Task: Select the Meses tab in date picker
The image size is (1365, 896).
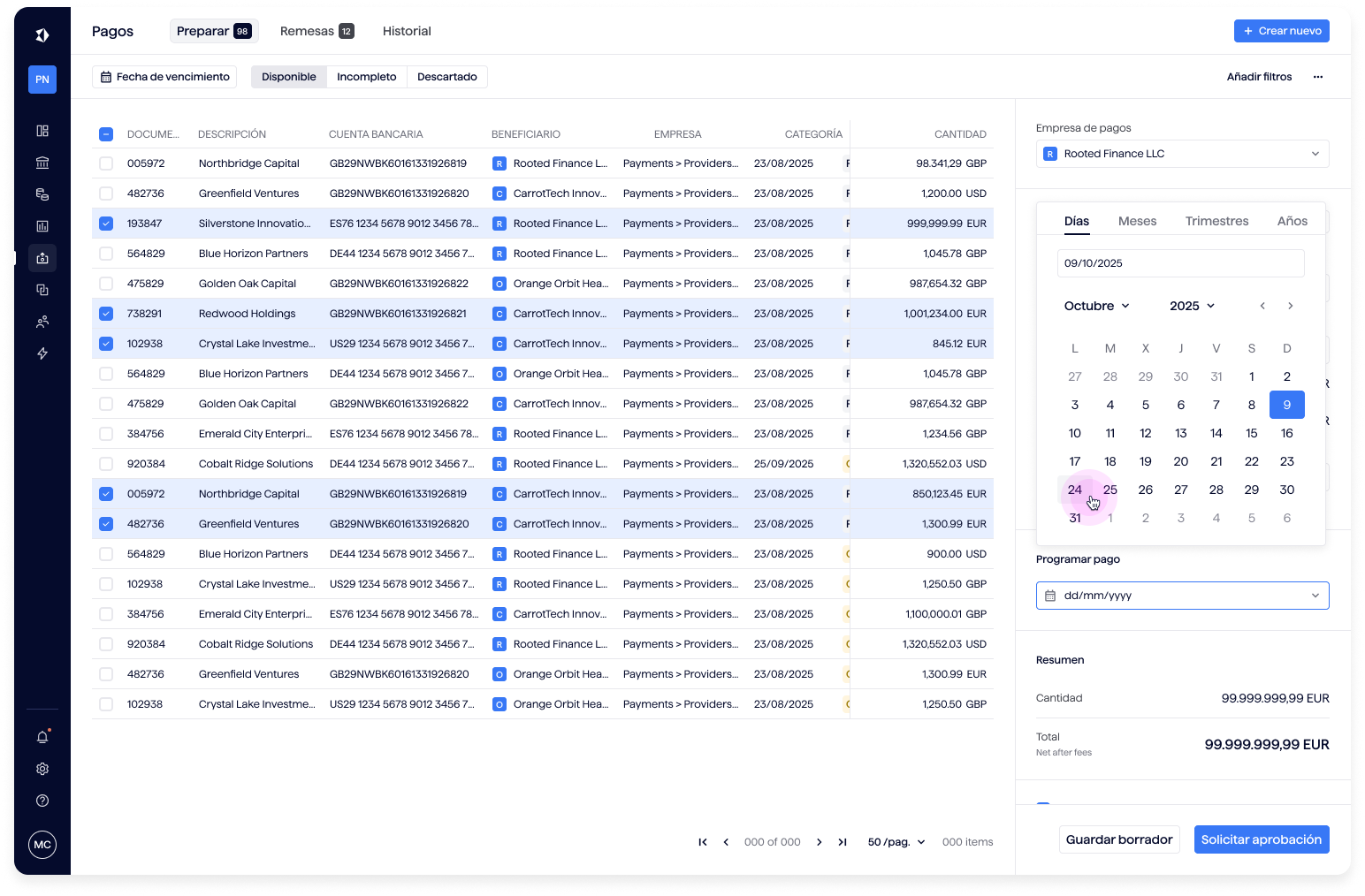Action: pos(1137,221)
